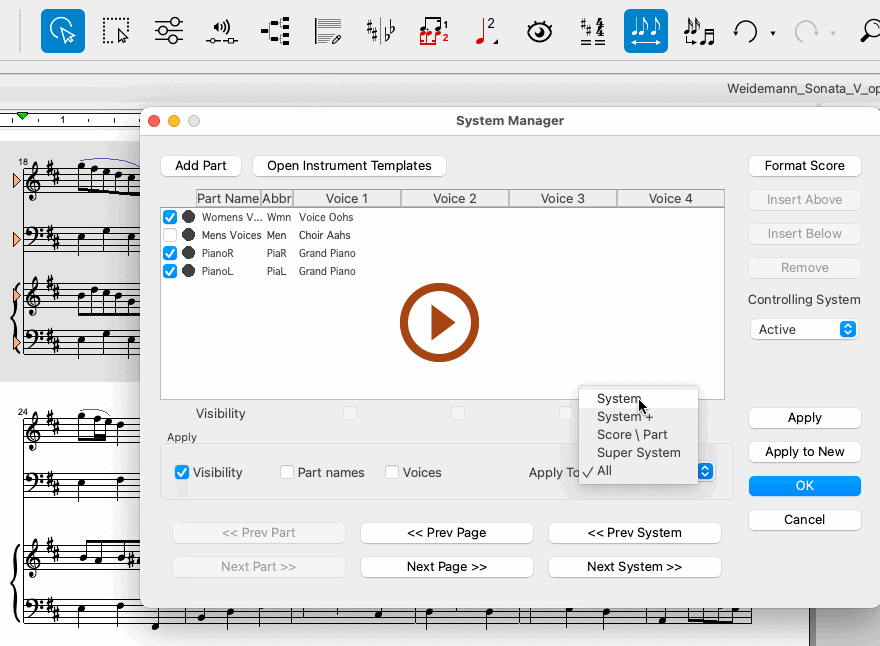Click the Voice 1 column header
The height and width of the screenshot is (646, 880).
tap(347, 198)
